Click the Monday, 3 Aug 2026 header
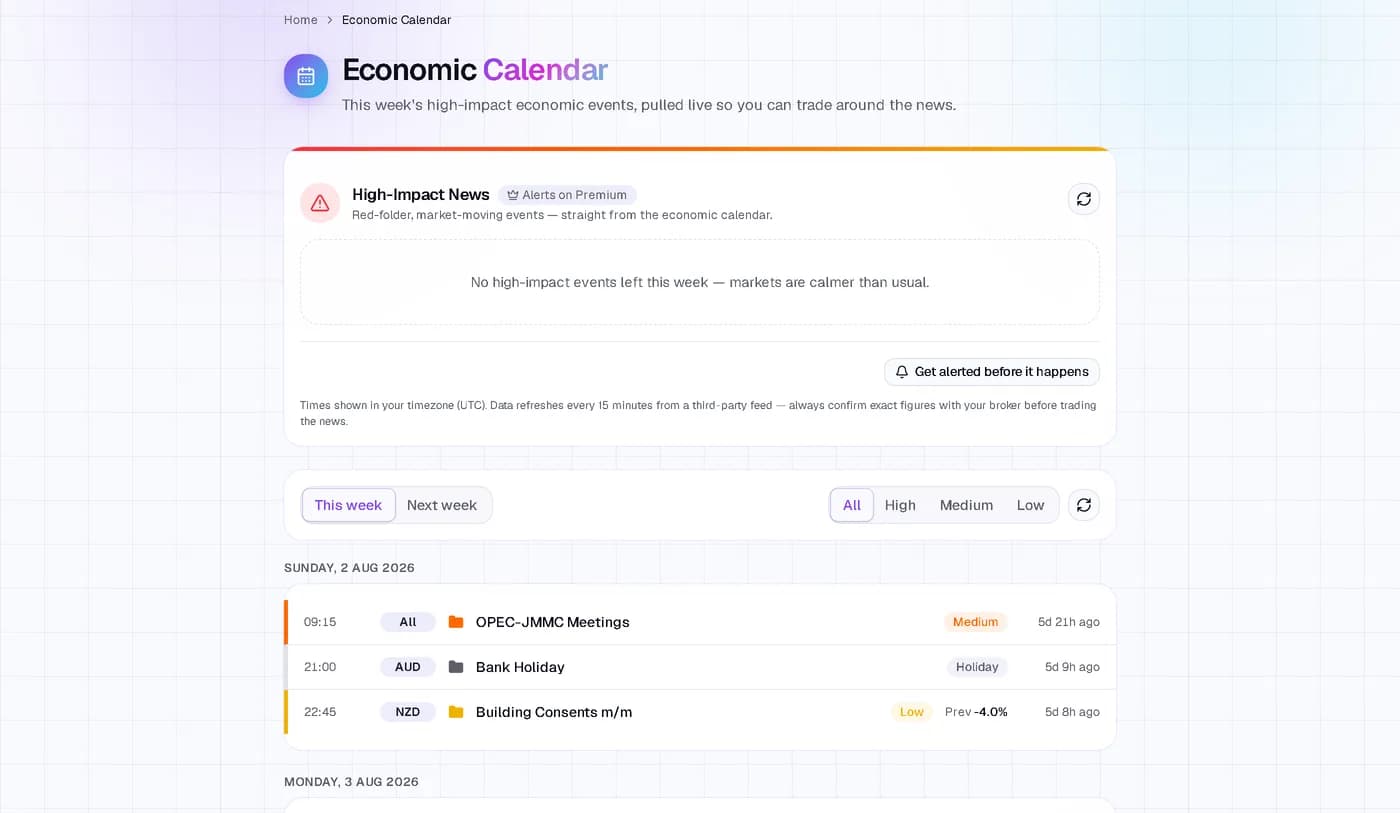 (351, 782)
